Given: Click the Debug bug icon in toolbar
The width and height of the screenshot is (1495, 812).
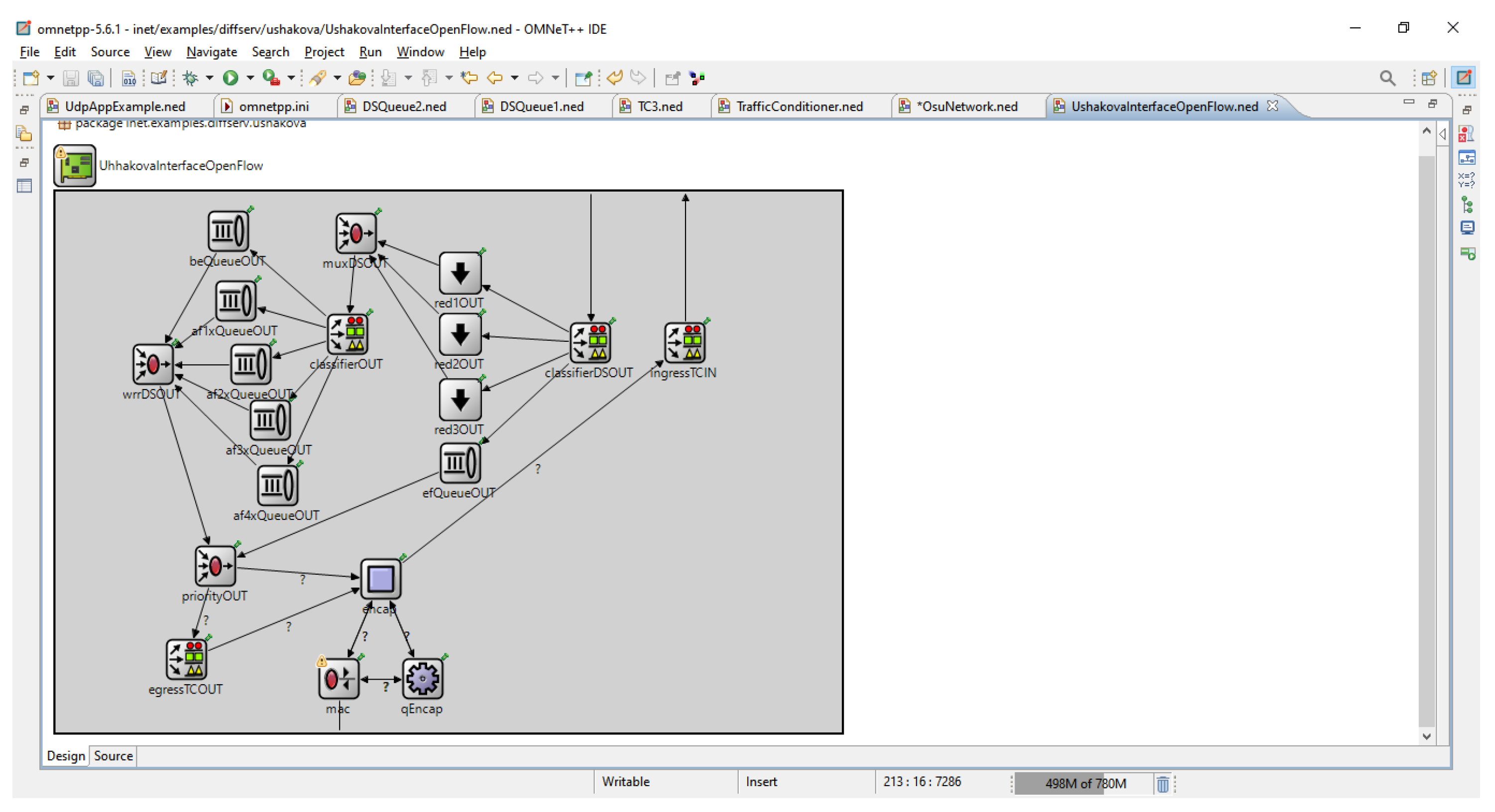Looking at the screenshot, I should tap(190, 78).
